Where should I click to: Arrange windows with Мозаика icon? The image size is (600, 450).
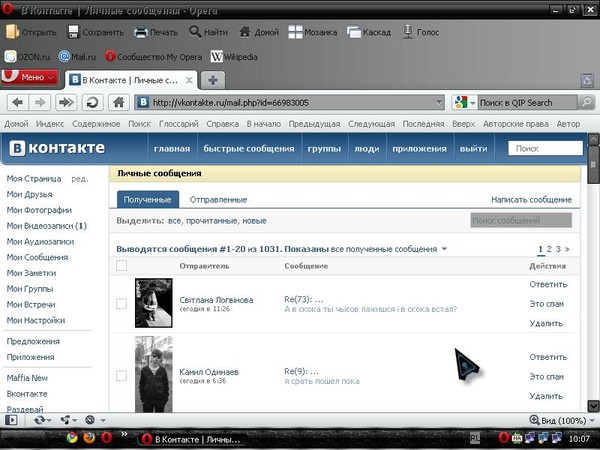point(295,32)
